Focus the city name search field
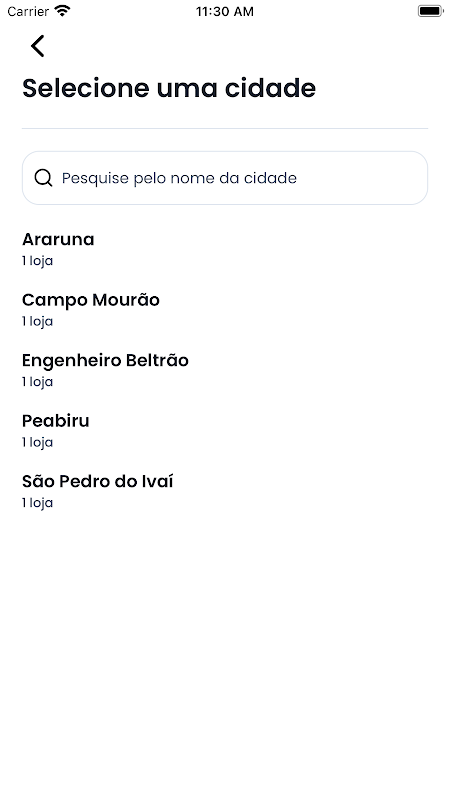The width and height of the screenshot is (450, 800). pos(224,178)
